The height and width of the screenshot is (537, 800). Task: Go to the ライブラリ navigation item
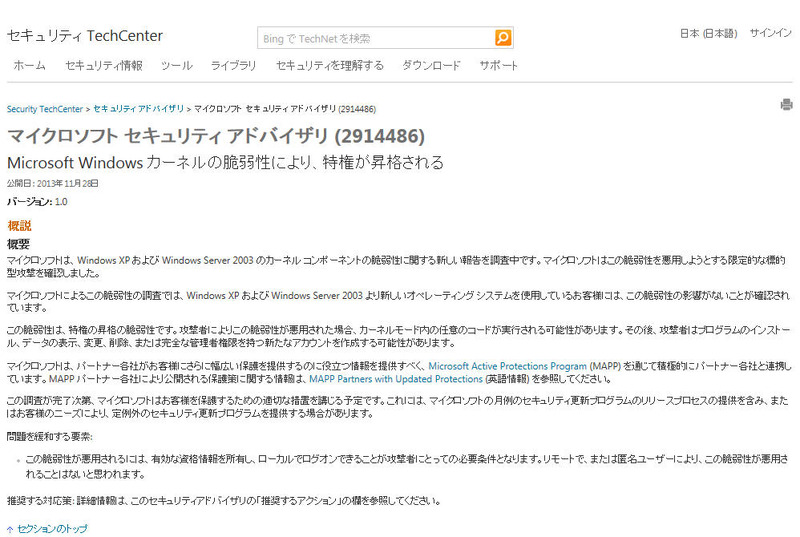coord(233,66)
